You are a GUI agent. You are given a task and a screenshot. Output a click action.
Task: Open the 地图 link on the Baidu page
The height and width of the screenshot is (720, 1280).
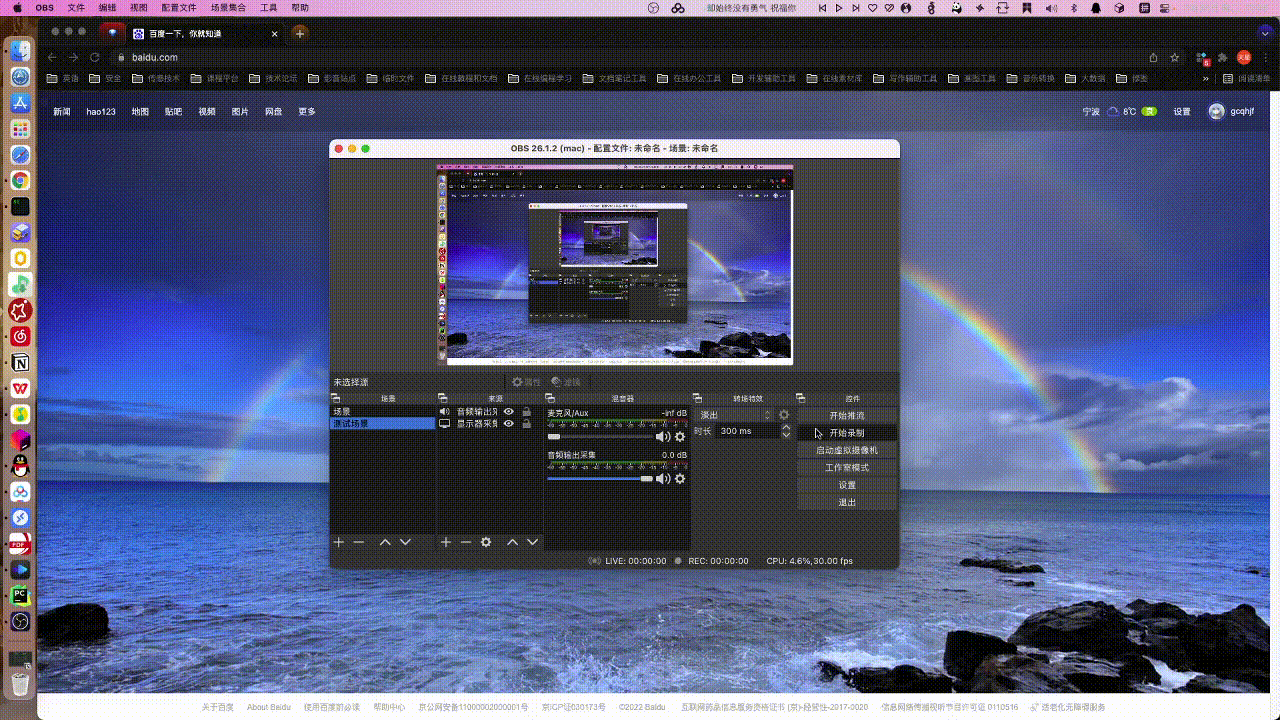pos(140,112)
